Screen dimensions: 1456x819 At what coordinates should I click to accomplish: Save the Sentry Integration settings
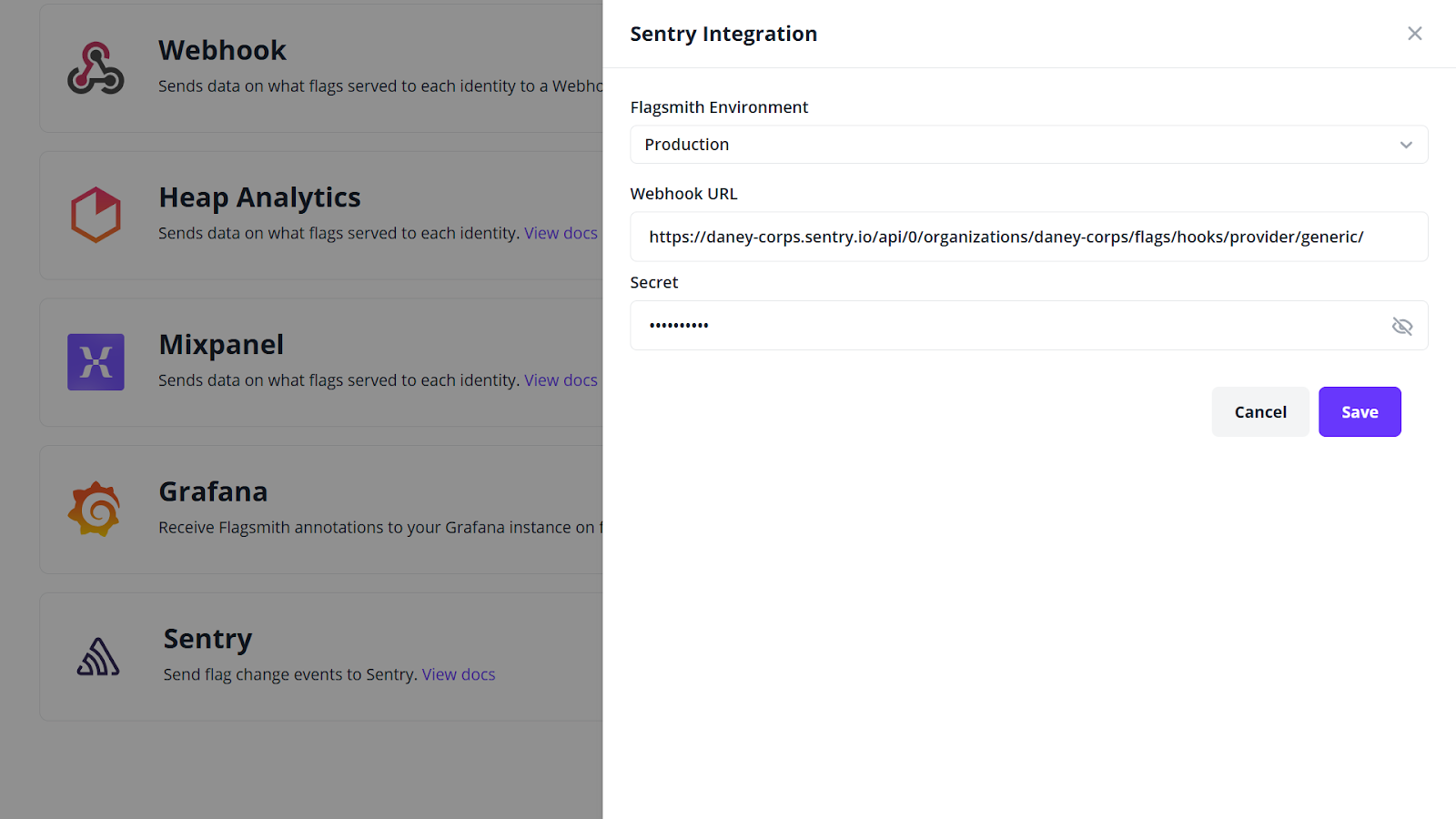(1359, 411)
